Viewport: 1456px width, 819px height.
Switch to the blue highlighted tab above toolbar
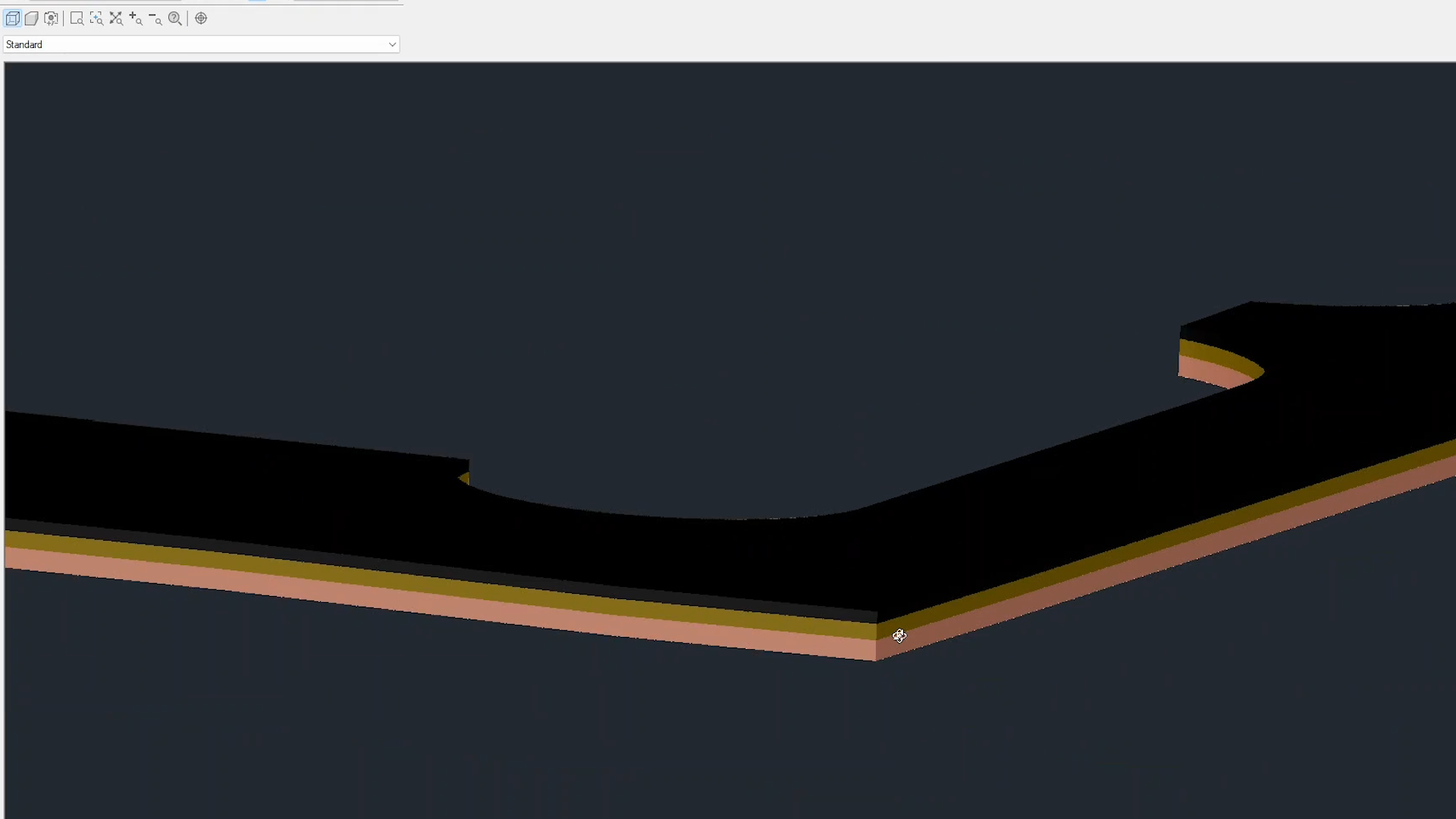pos(258,2)
